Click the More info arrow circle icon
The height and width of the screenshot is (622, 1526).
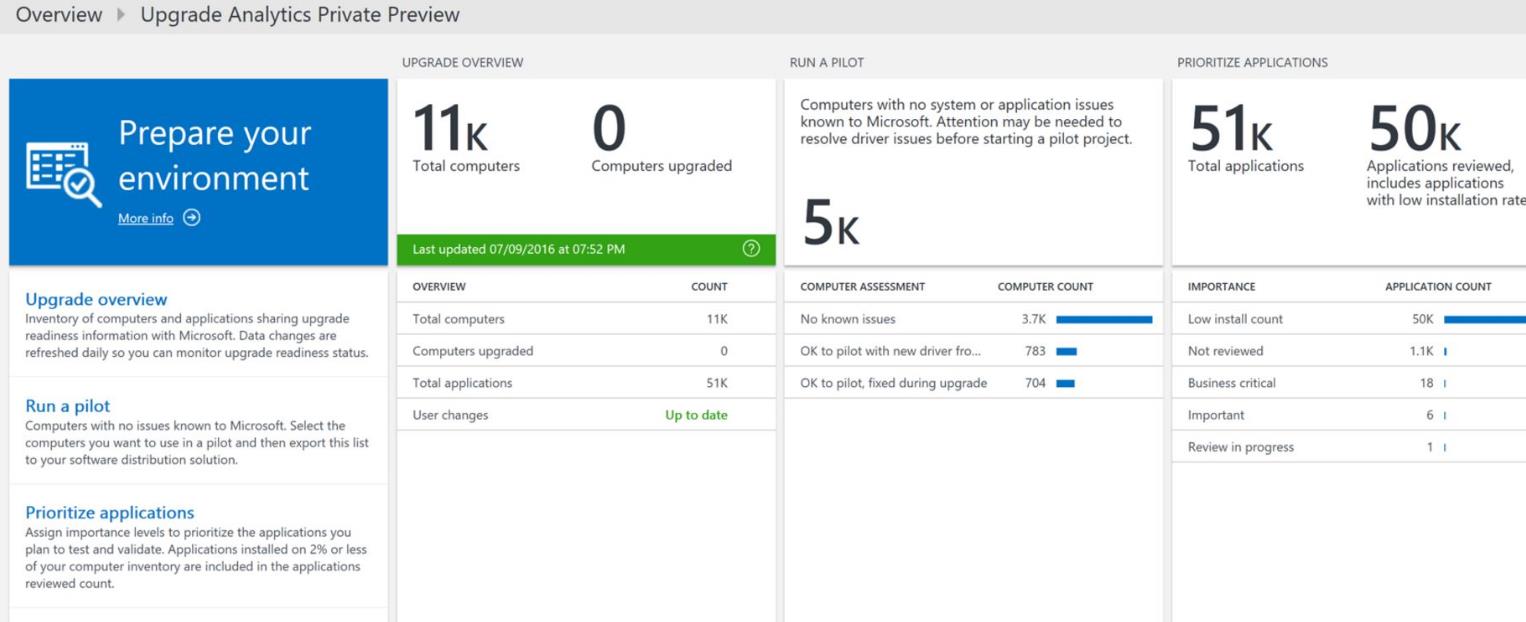[192, 218]
